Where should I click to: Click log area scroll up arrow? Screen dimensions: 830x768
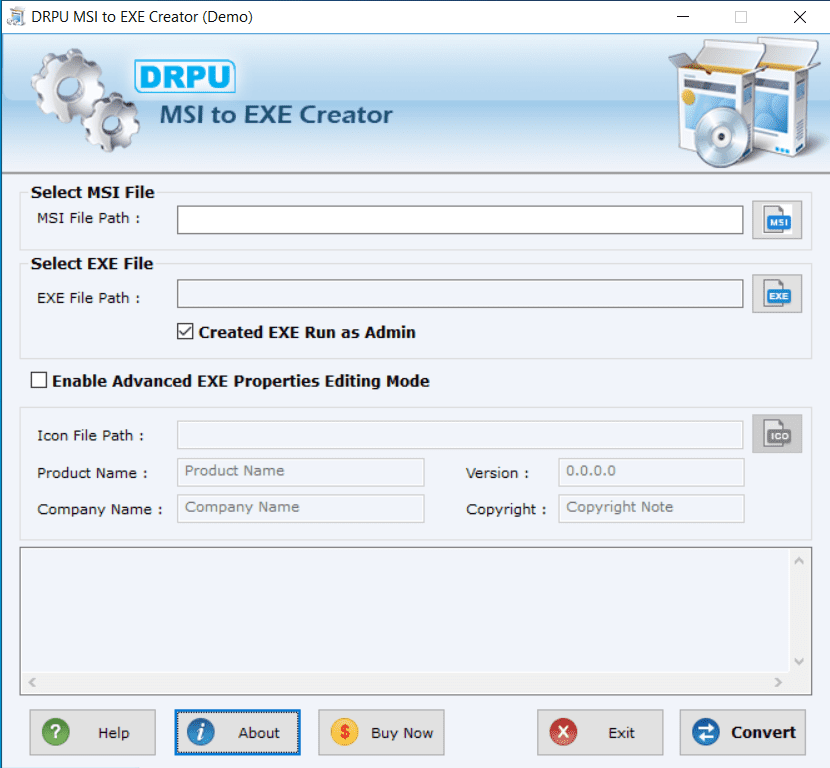click(x=799, y=561)
